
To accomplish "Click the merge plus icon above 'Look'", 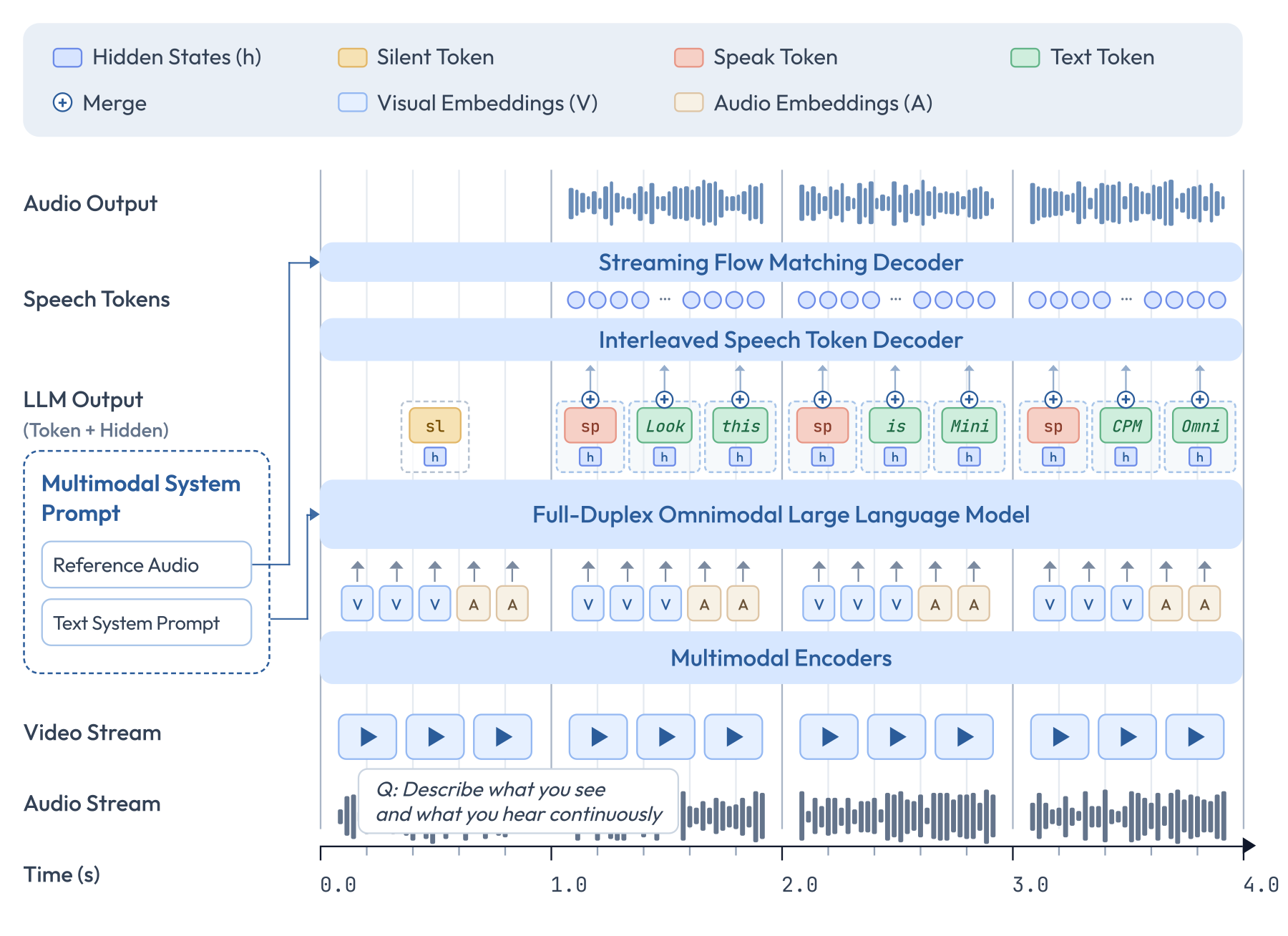I will [x=665, y=399].
